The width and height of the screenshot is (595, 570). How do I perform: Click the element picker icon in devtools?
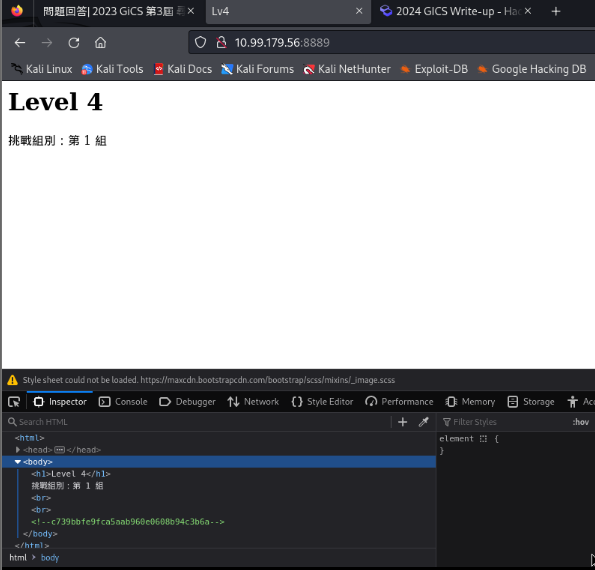[x=14, y=402]
